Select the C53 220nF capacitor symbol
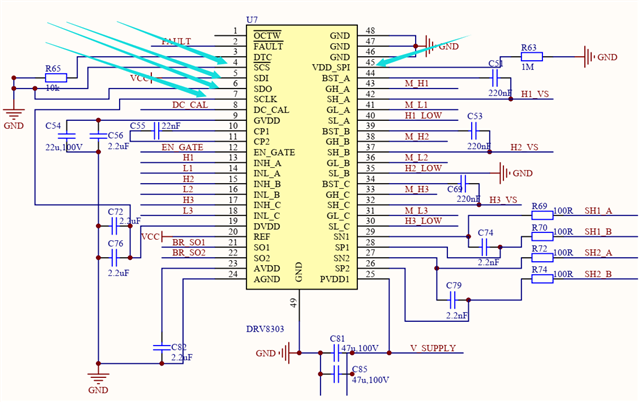639x402 pixels. click(474, 131)
